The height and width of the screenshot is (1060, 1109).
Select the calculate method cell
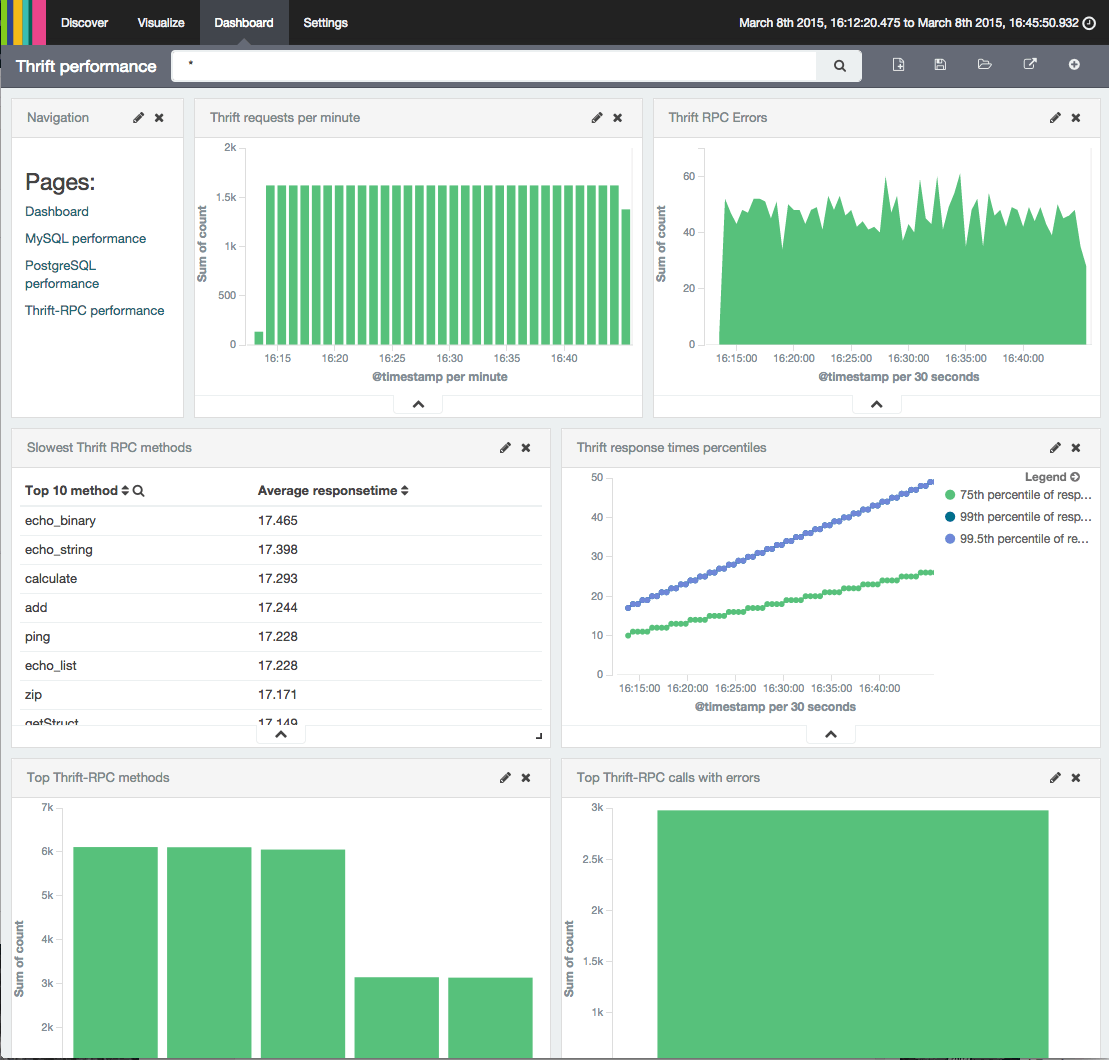pyautogui.click(x=51, y=578)
